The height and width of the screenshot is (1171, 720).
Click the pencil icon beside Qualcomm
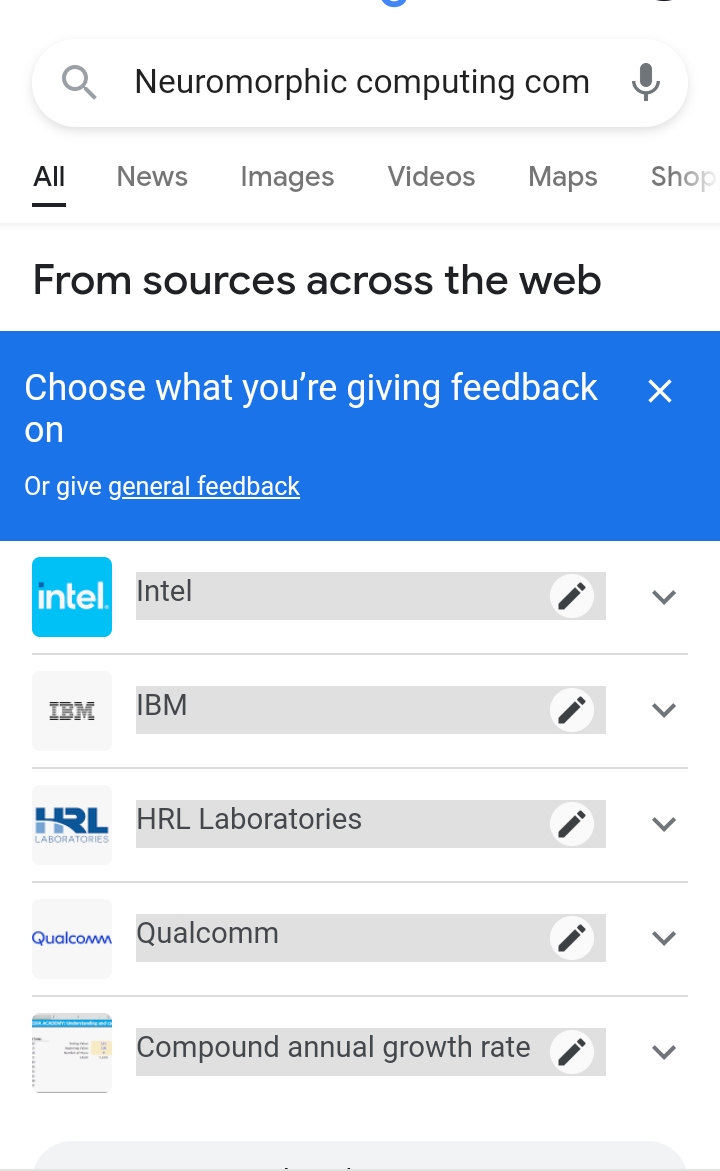click(572, 938)
